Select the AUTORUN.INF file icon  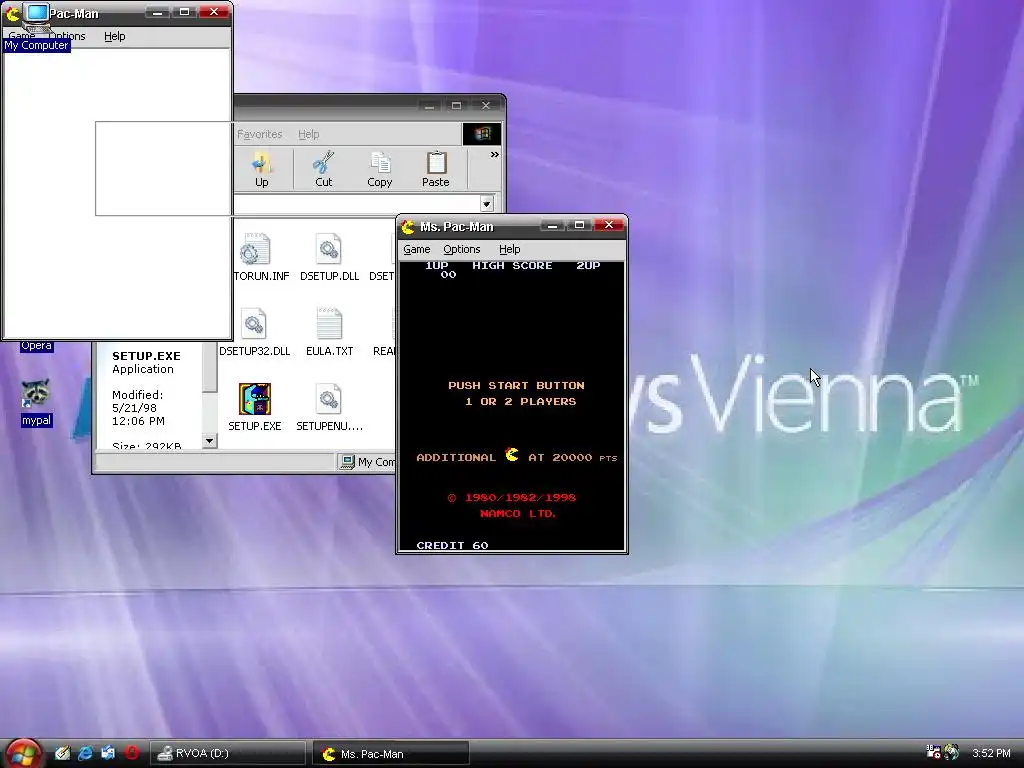254,249
